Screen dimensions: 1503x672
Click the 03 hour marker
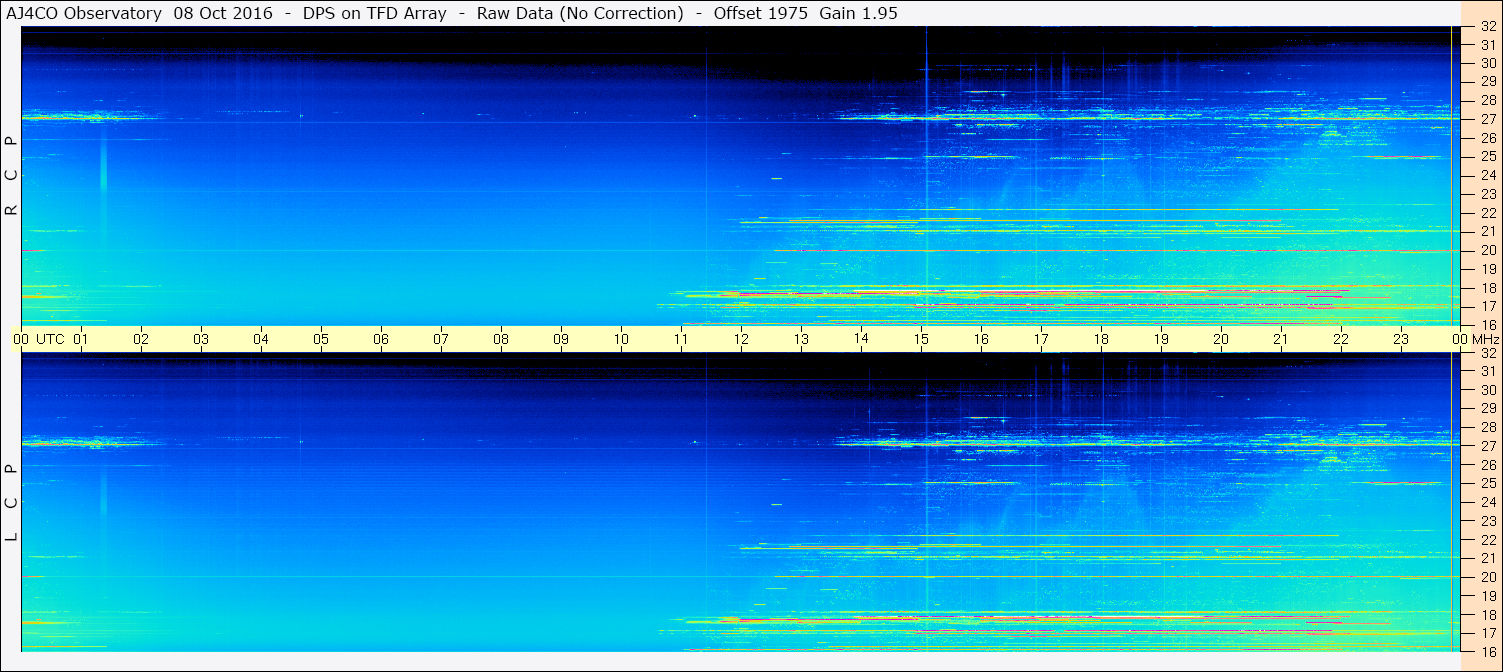[201, 339]
